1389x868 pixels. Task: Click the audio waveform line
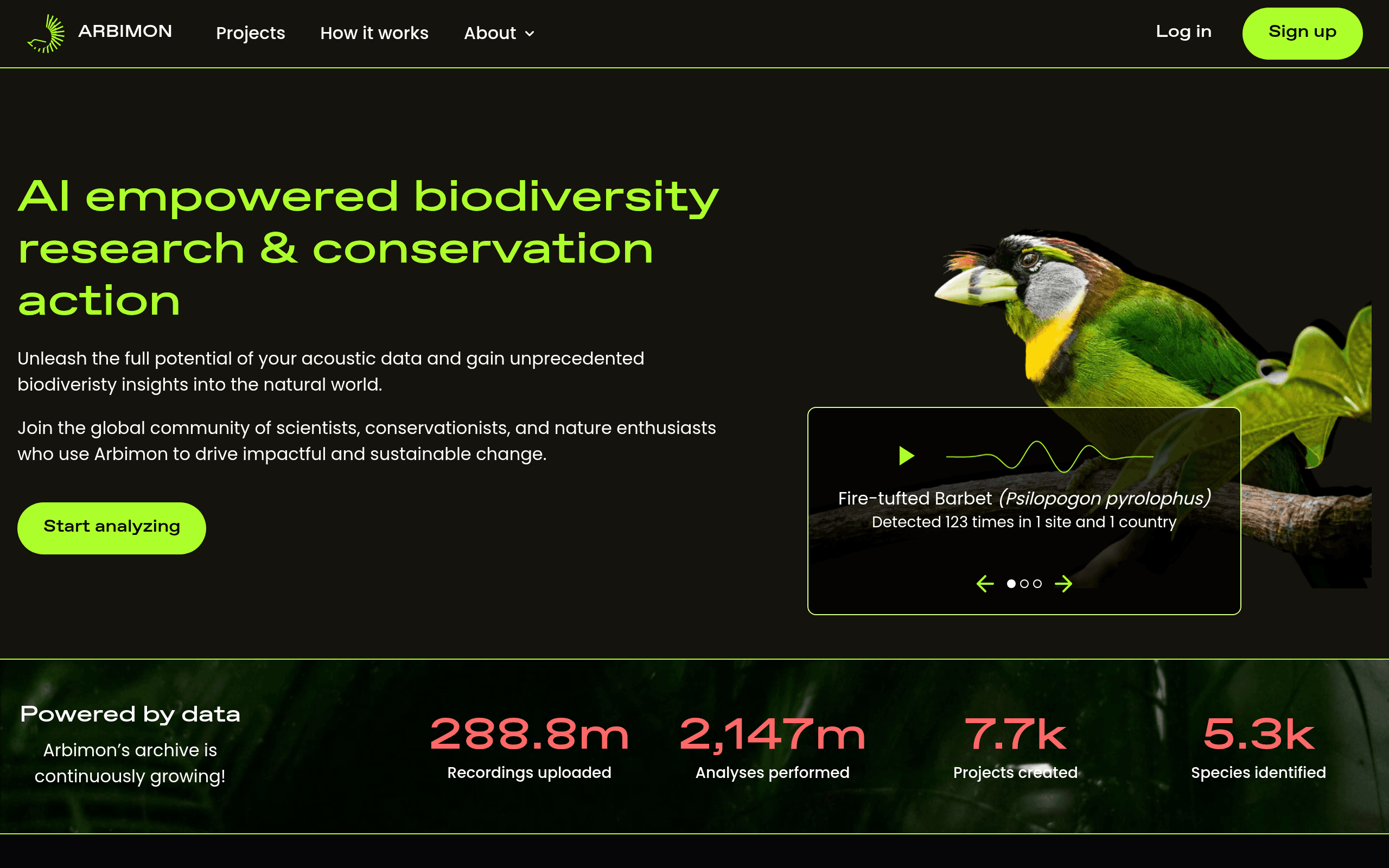click(1050, 456)
